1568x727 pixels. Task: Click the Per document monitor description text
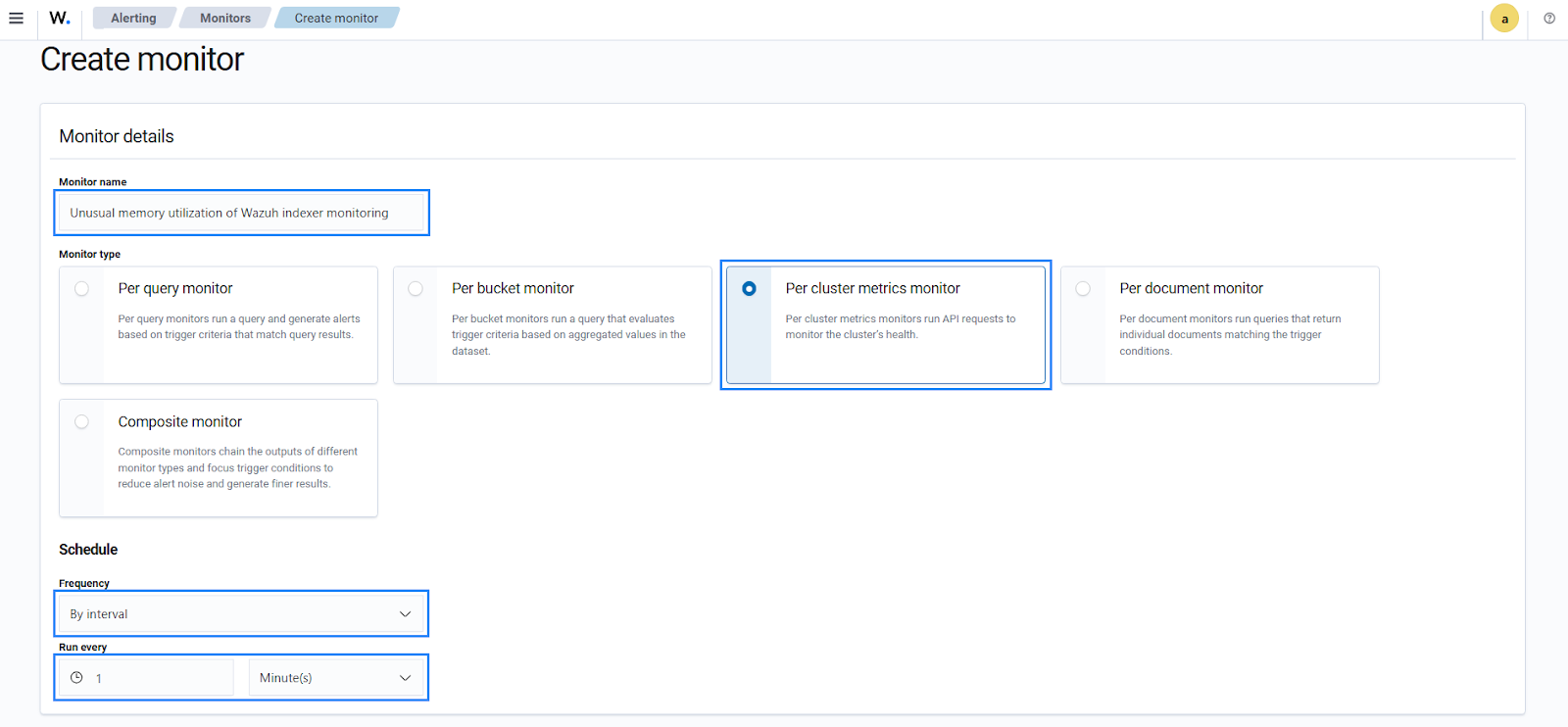(1230, 334)
